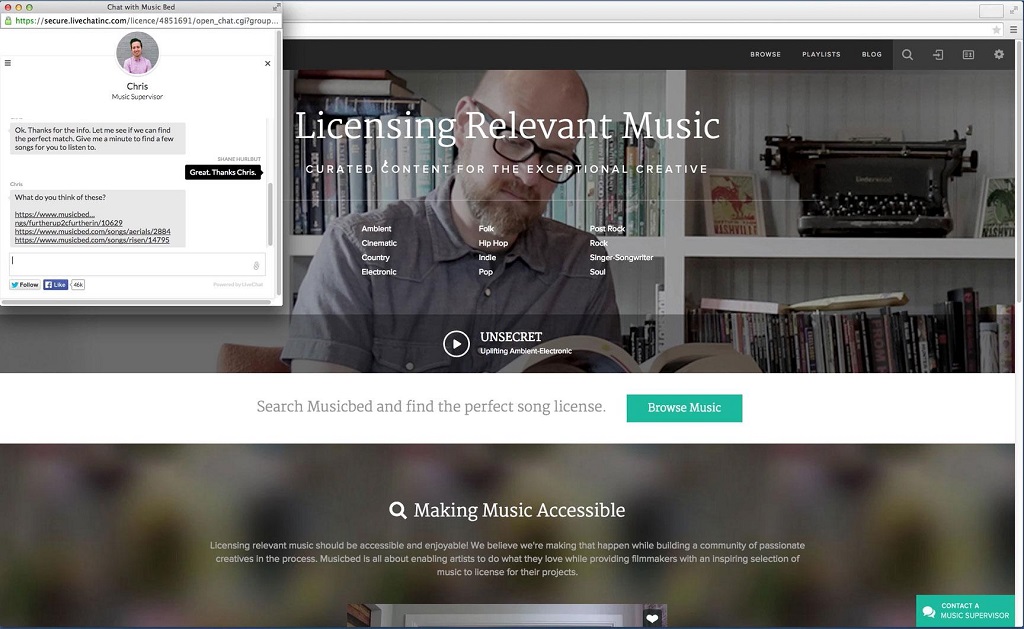Click the bookmark star in browser address bar
Image resolution: width=1024 pixels, height=629 pixels.
coord(997,29)
